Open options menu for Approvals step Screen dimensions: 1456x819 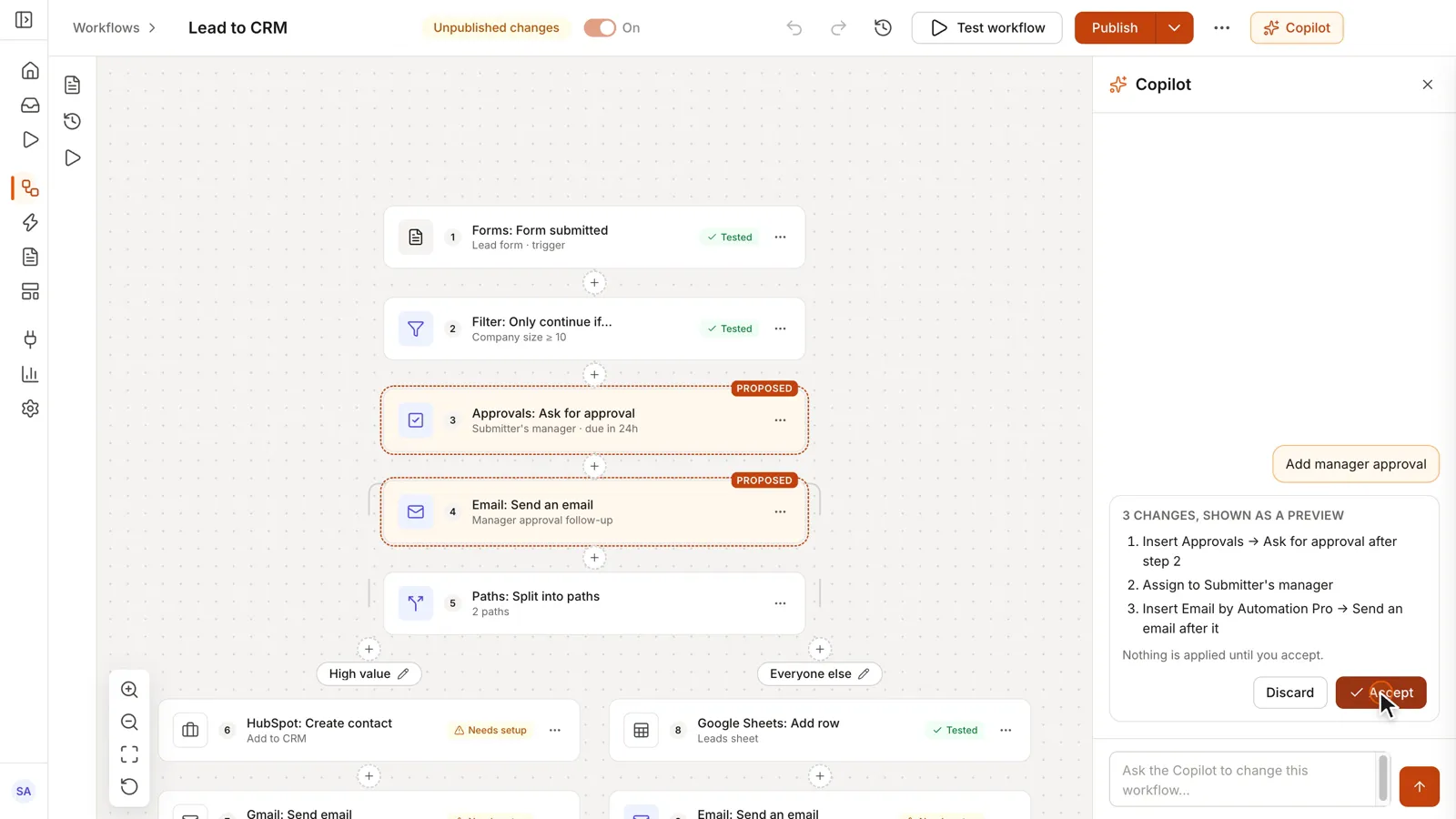click(780, 420)
